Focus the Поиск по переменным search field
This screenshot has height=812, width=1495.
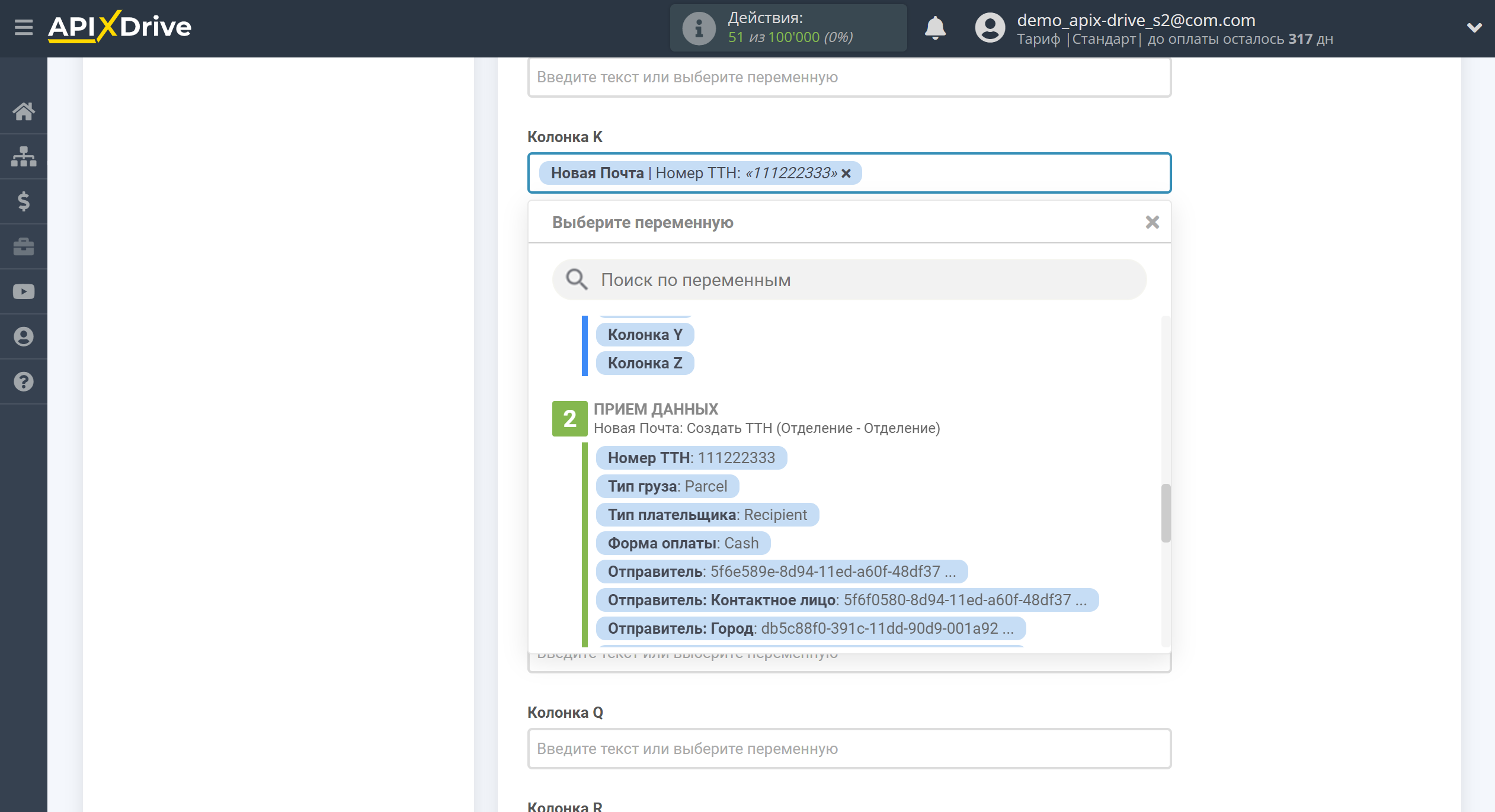click(x=849, y=280)
